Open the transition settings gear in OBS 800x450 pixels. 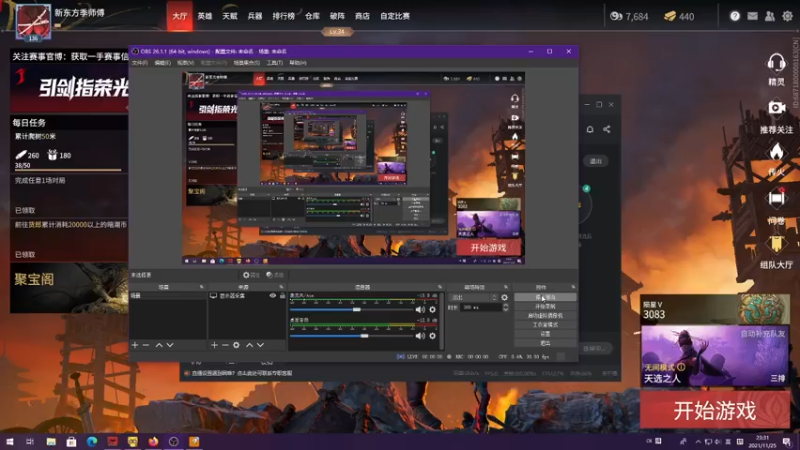(x=505, y=297)
